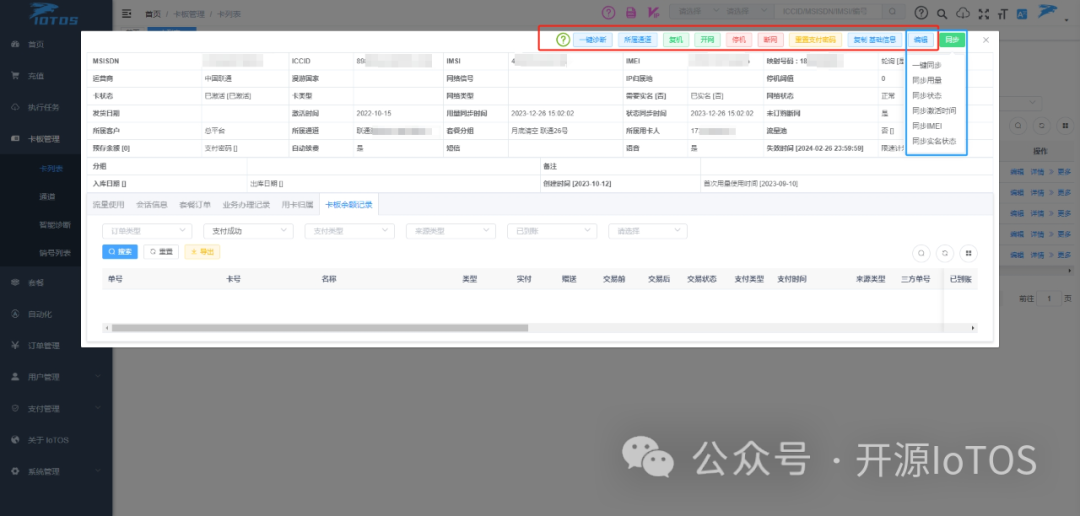The width and height of the screenshot is (1080, 516).
Task: Open the 支付类型 dropdown filter
Action: tap(350, 231)
